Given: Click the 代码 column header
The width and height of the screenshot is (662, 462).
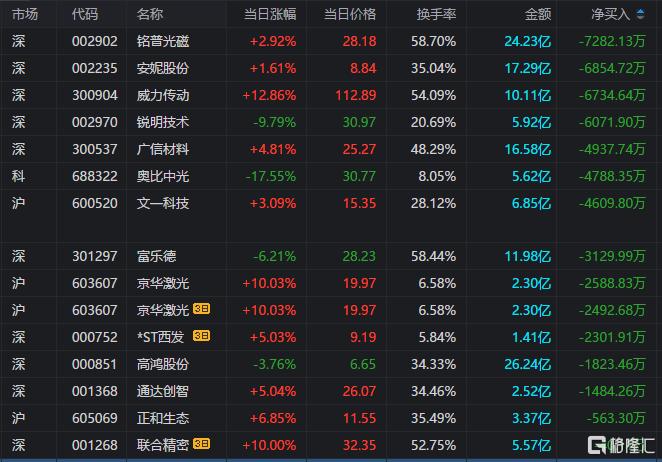Looking at the screenshot, I should click(x=85, y=14).
